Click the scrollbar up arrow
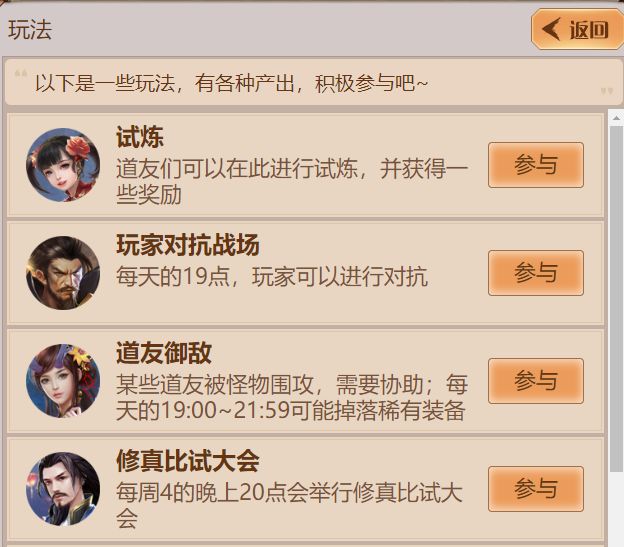The image size is (624, 547). [x=616, y=118]
